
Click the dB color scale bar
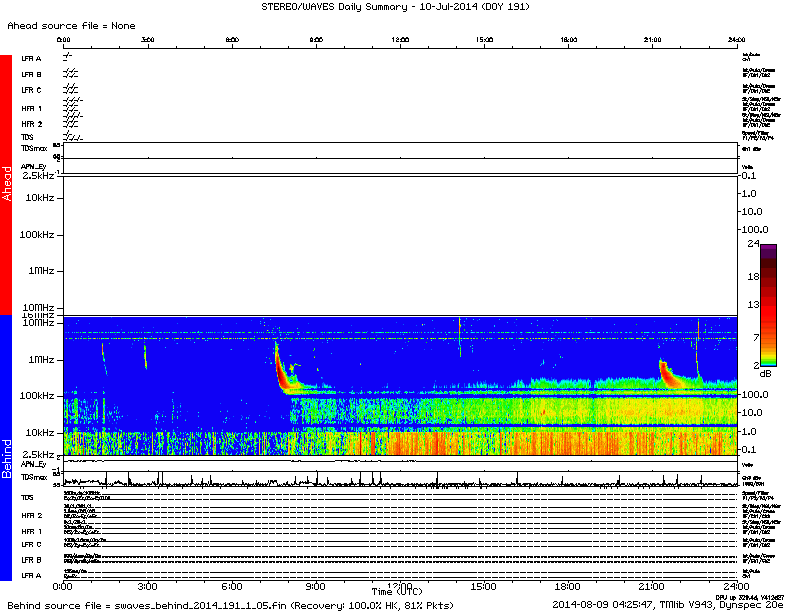(768, 305)
